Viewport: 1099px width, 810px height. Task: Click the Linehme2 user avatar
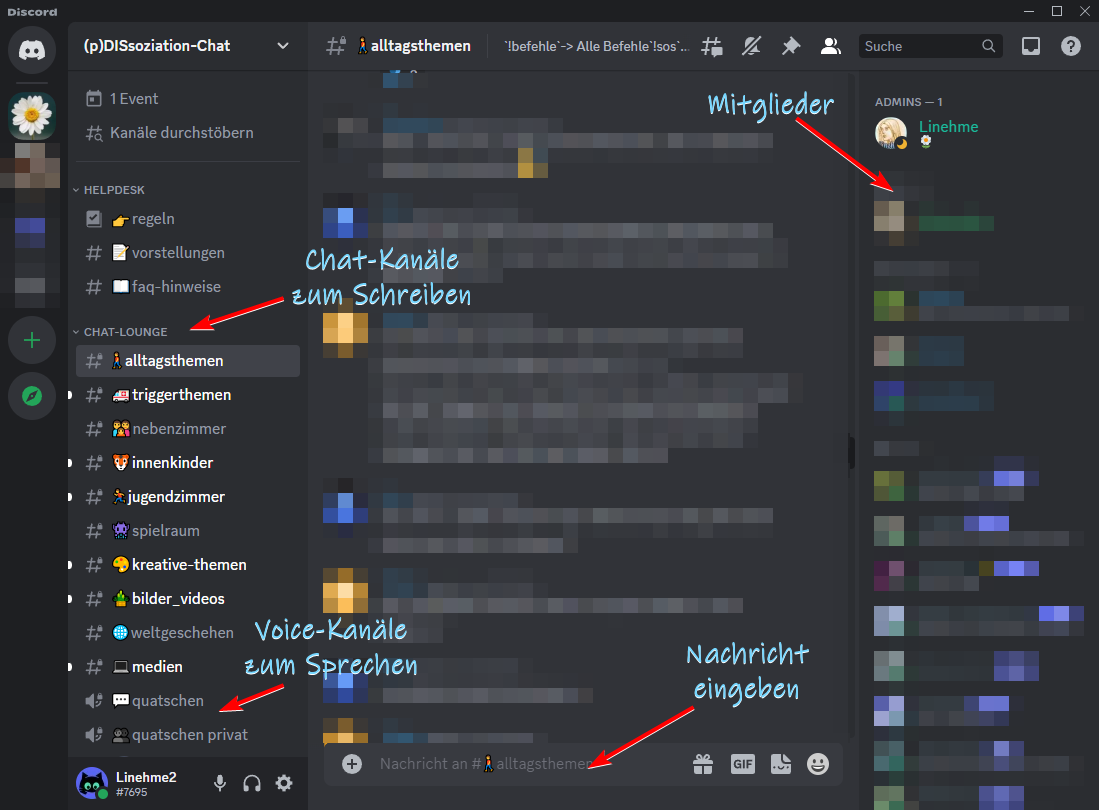[92, 783]
